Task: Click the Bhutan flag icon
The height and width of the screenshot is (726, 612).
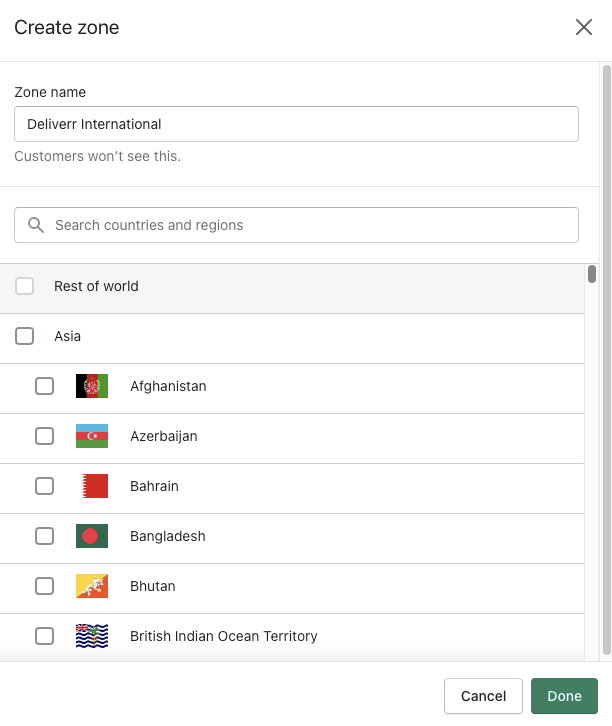Action: [x=92, y=586]
